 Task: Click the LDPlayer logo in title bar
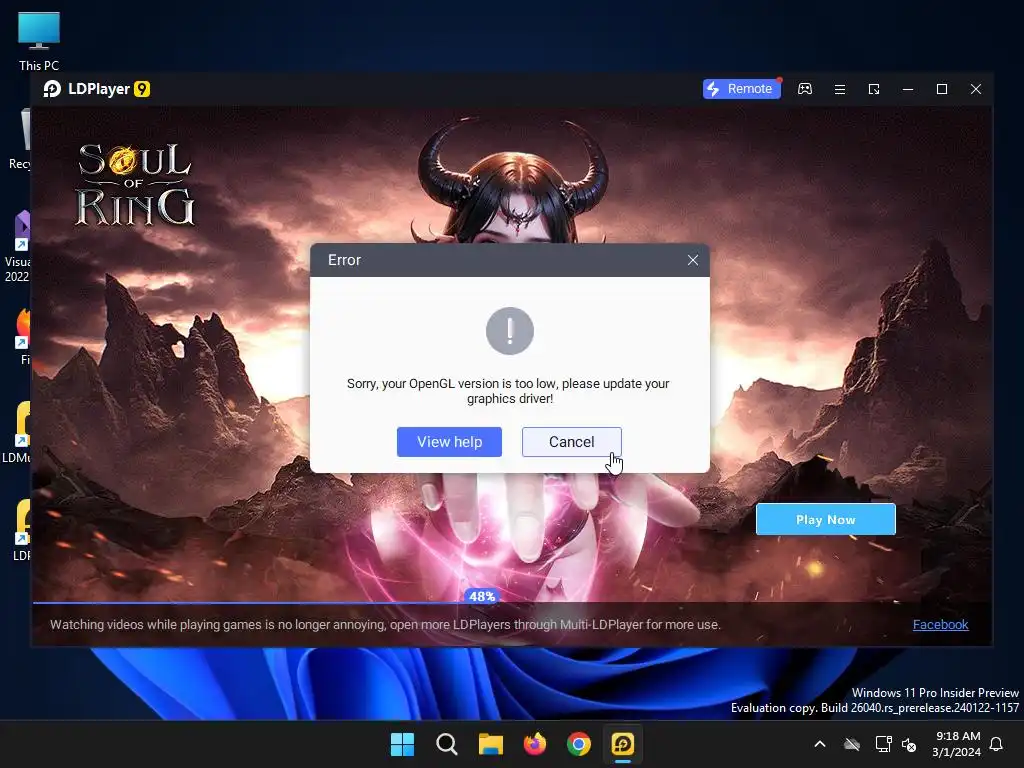(97, 89)
